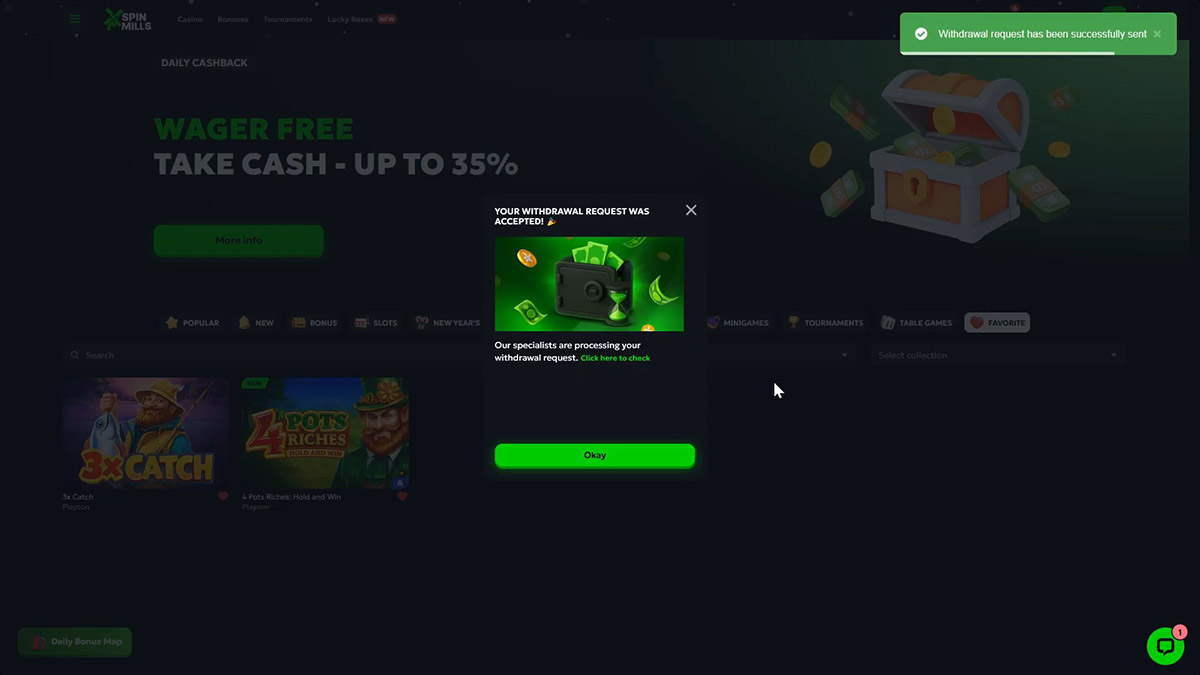Expand the provider dropdown arrow
The height and width of the screenshot is (675, 1200).
[x=844, y=355]
